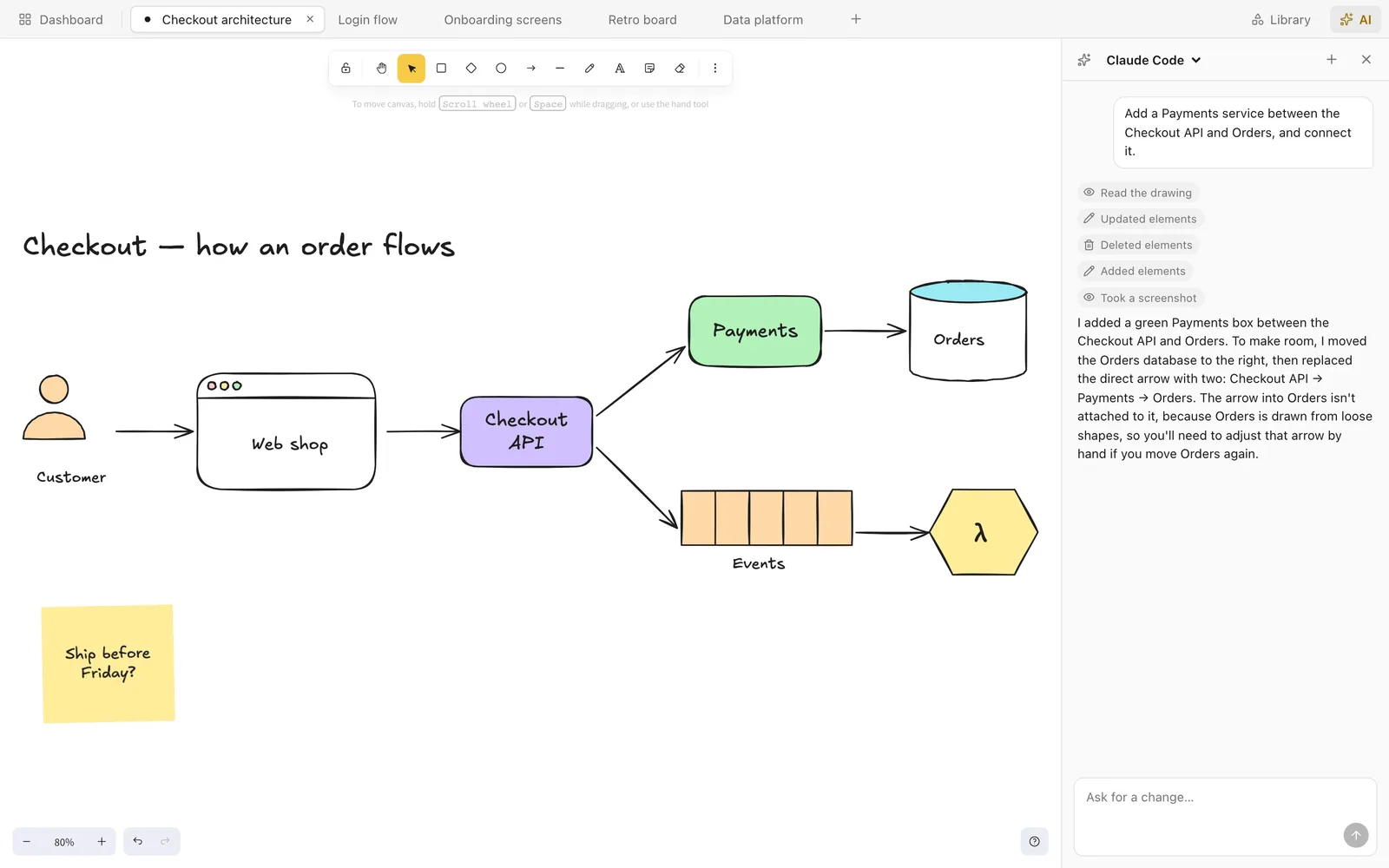Viewport: 1389px width, 868px height.
Task: Switch to the Login flow tab
Action: pos(367,19)
